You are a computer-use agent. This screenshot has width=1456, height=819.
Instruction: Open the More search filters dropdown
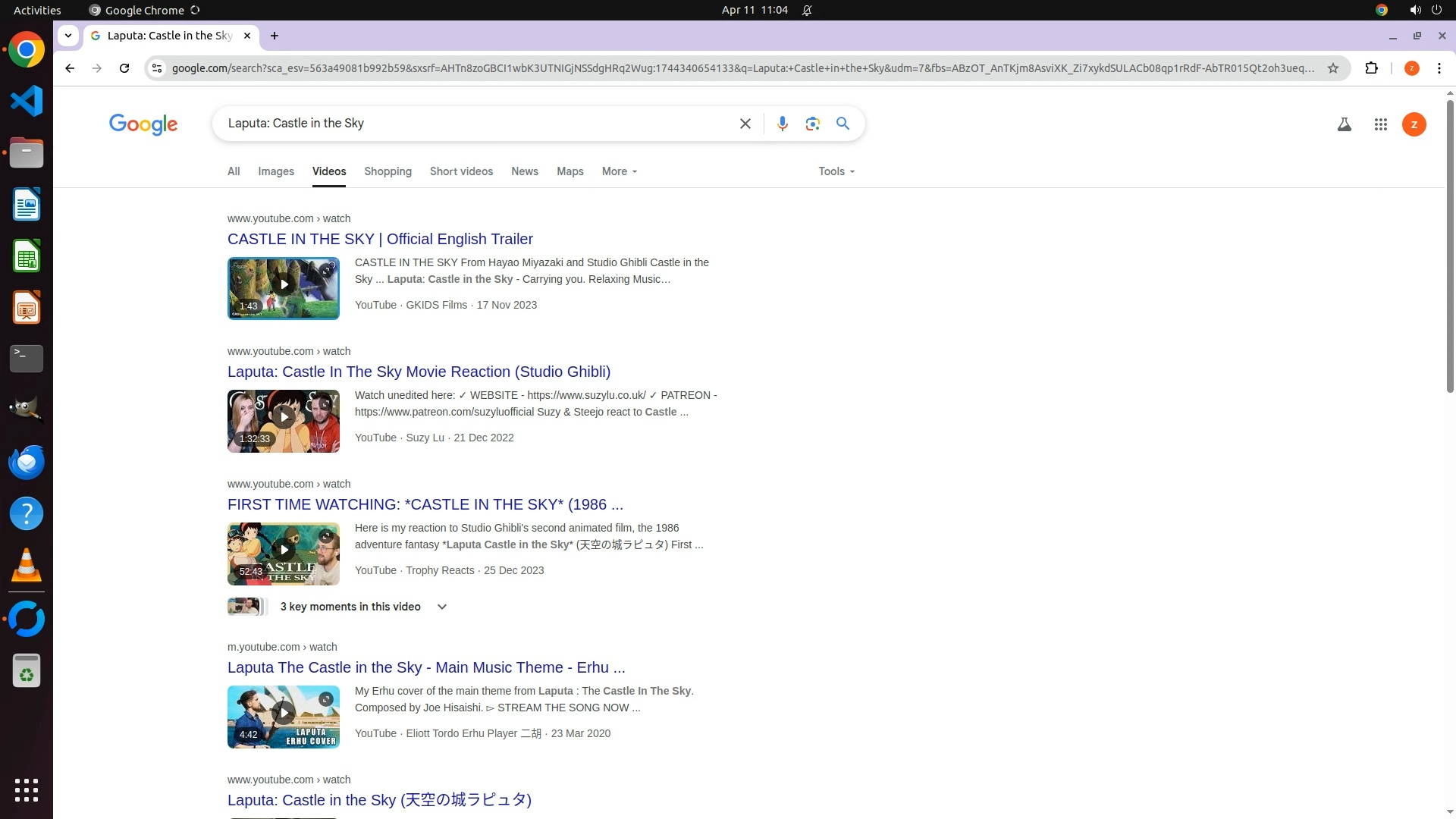[x=619, y=171]
